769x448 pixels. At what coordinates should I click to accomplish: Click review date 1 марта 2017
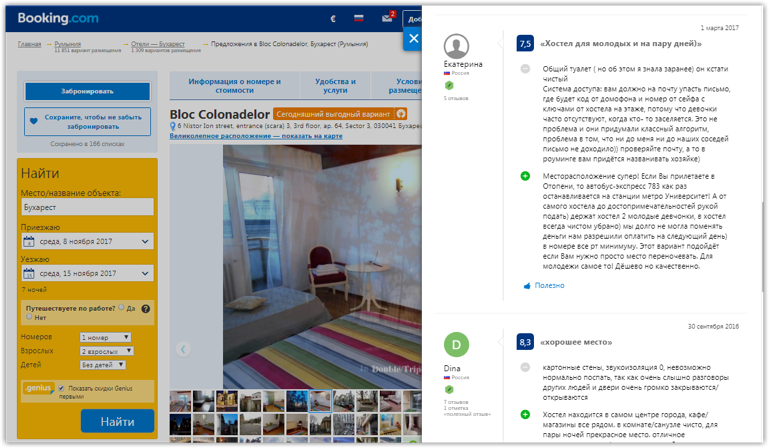719,28
